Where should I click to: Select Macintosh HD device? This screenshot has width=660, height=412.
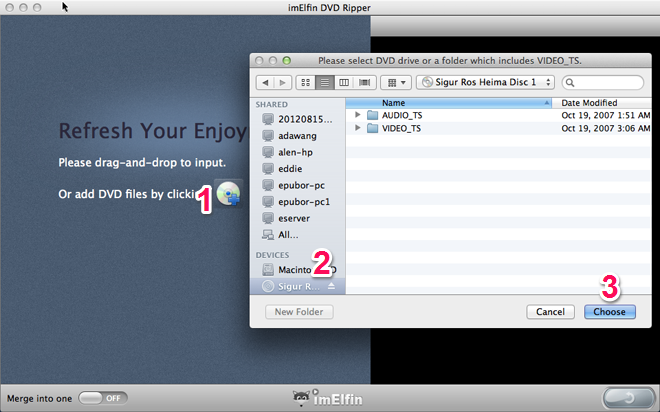297,269
